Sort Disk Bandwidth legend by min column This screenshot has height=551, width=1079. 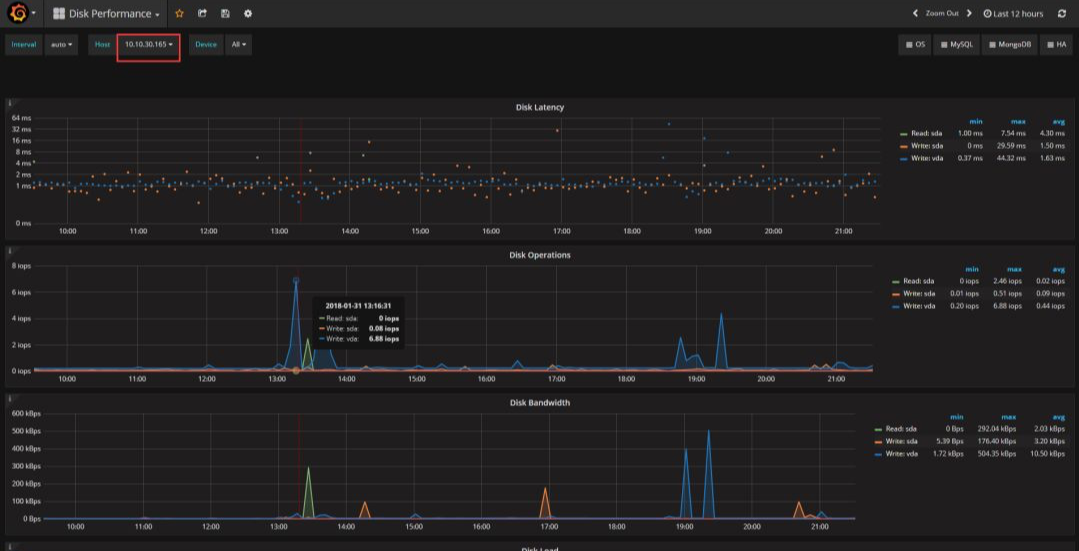click(x=958, y=417)
